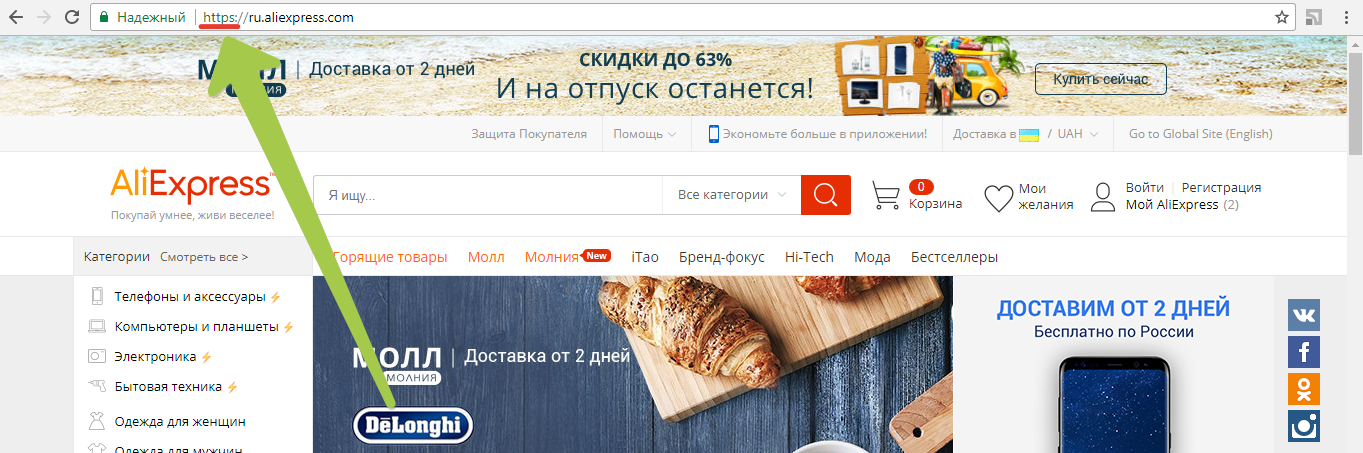
Task: Click Go to Global Site (English)
Action: (1200, 134)
